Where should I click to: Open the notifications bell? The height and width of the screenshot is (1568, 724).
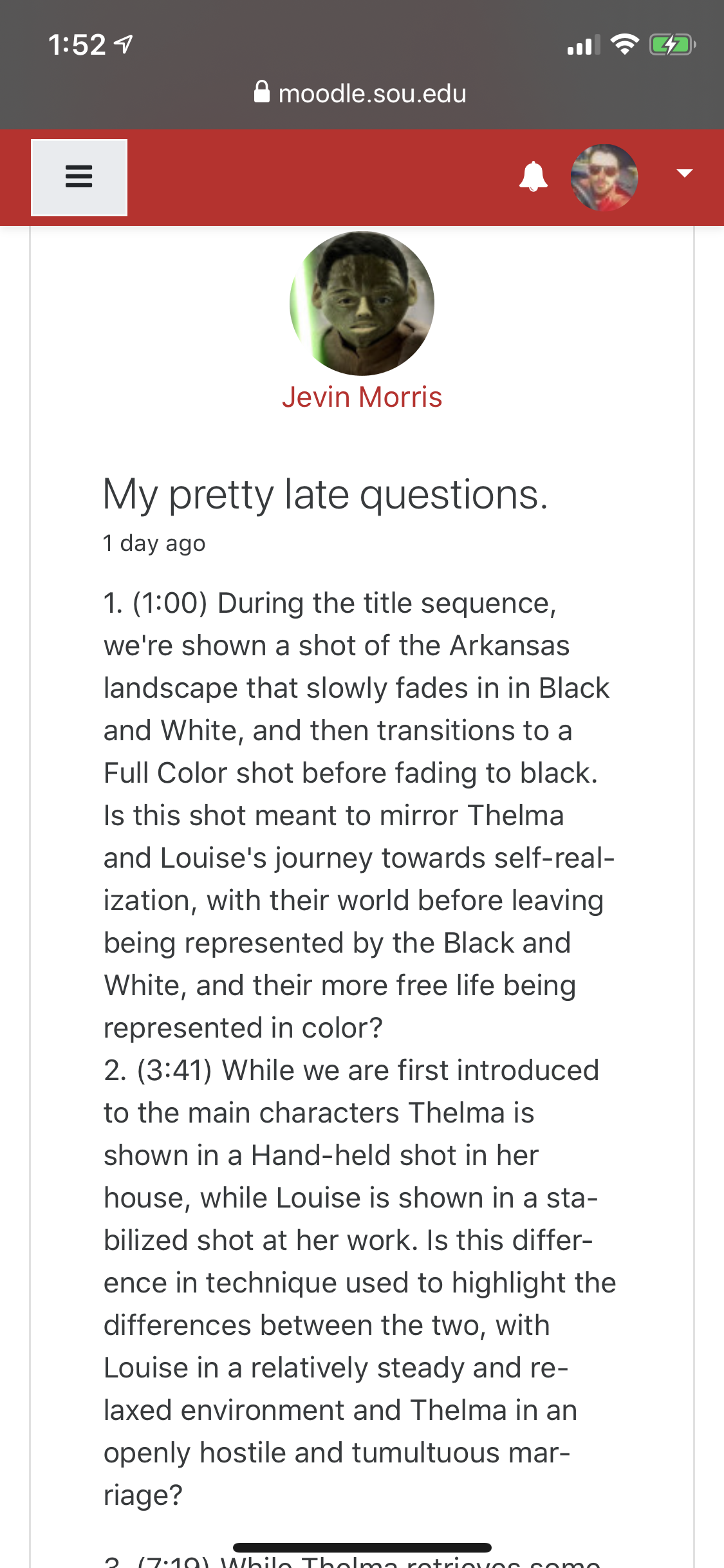tap(533, 177)
